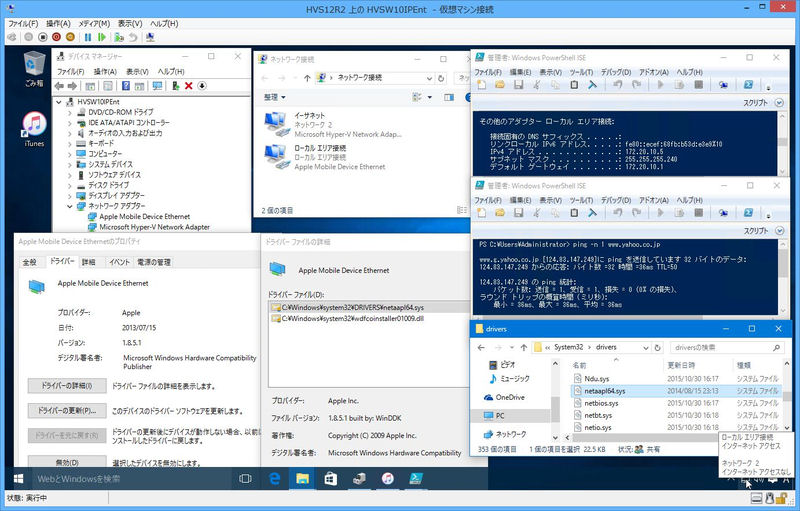Click the red Shut Down VM toolbar icon
The width and height of the screenshot is (800, 511).
pyautogui.click(x=56, y=37)
